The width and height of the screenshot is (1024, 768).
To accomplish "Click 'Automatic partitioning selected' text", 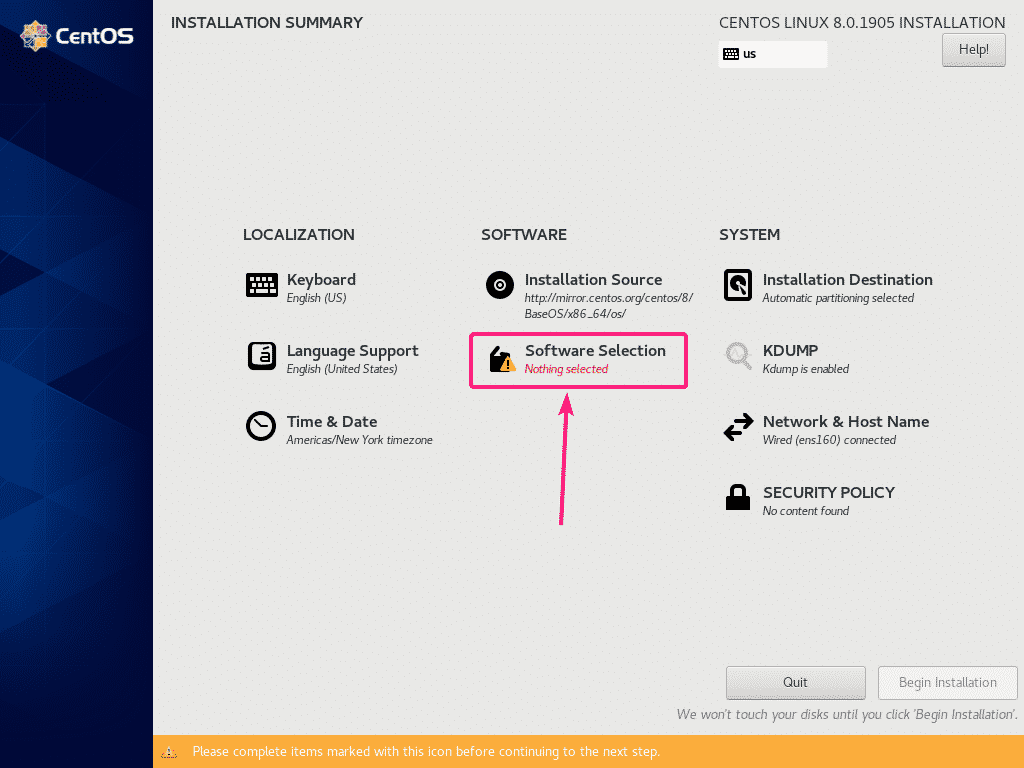I will [838, 298].
